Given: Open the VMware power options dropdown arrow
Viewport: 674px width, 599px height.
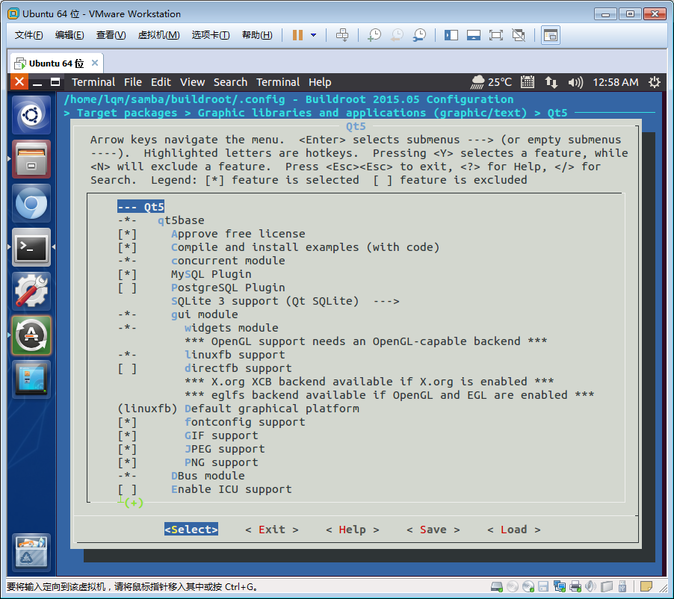Looking at the screenshot, I should click(x=313, y=35).
